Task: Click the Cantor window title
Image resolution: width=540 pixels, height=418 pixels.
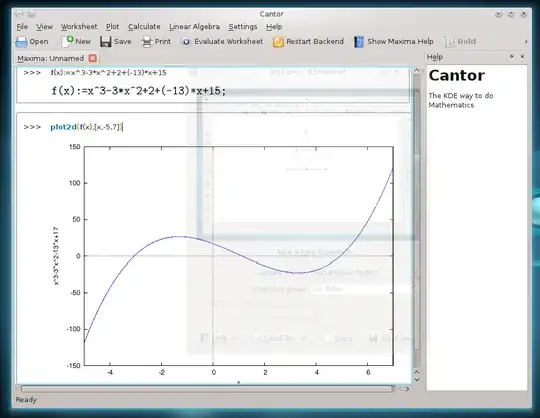Action: tap(271, 14)
